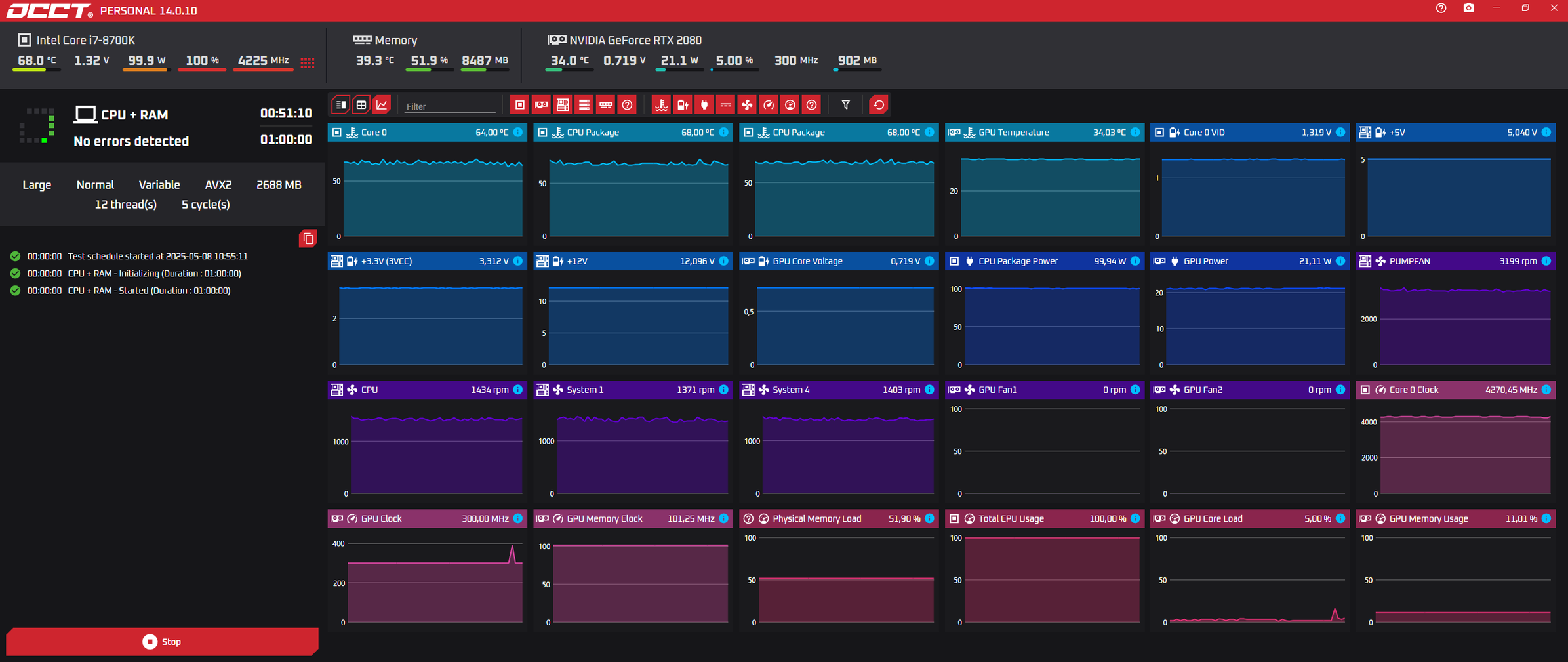Screen dimensions: 1568x662
Task: Copy the test log to clipboard
Action: coord(308,239)
